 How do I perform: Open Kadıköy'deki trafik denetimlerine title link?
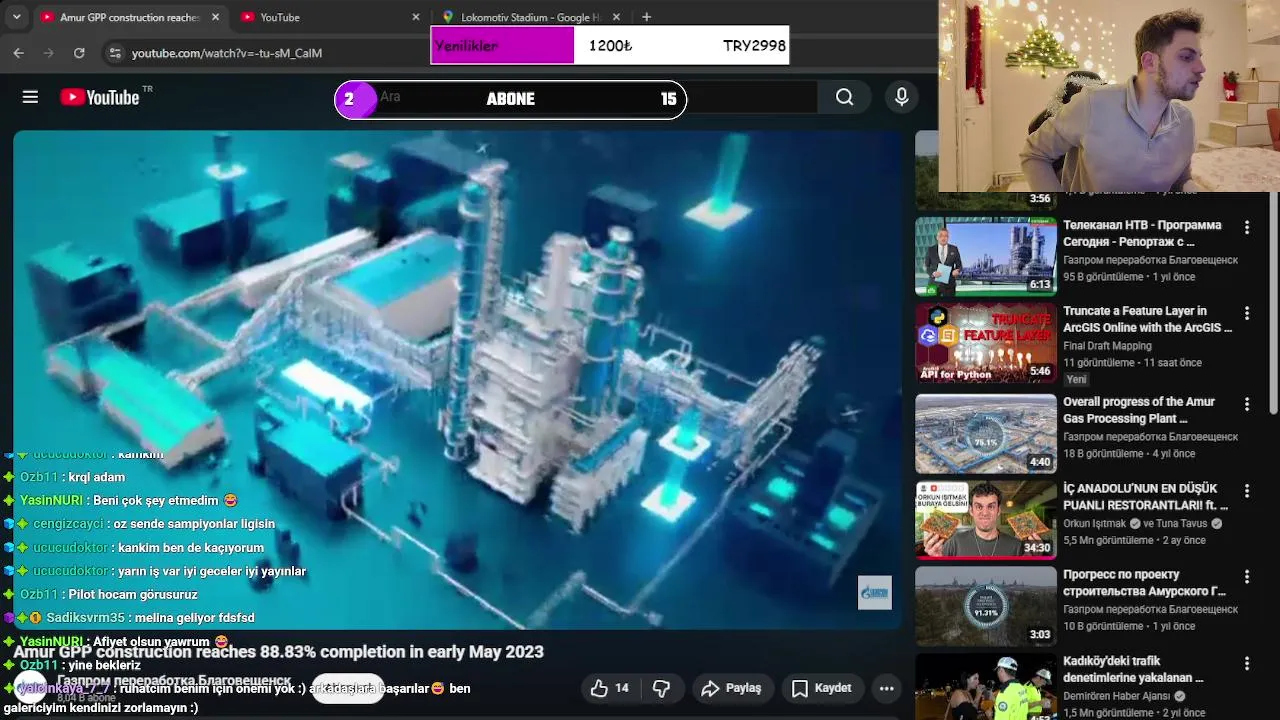(x=1133, y=670)
